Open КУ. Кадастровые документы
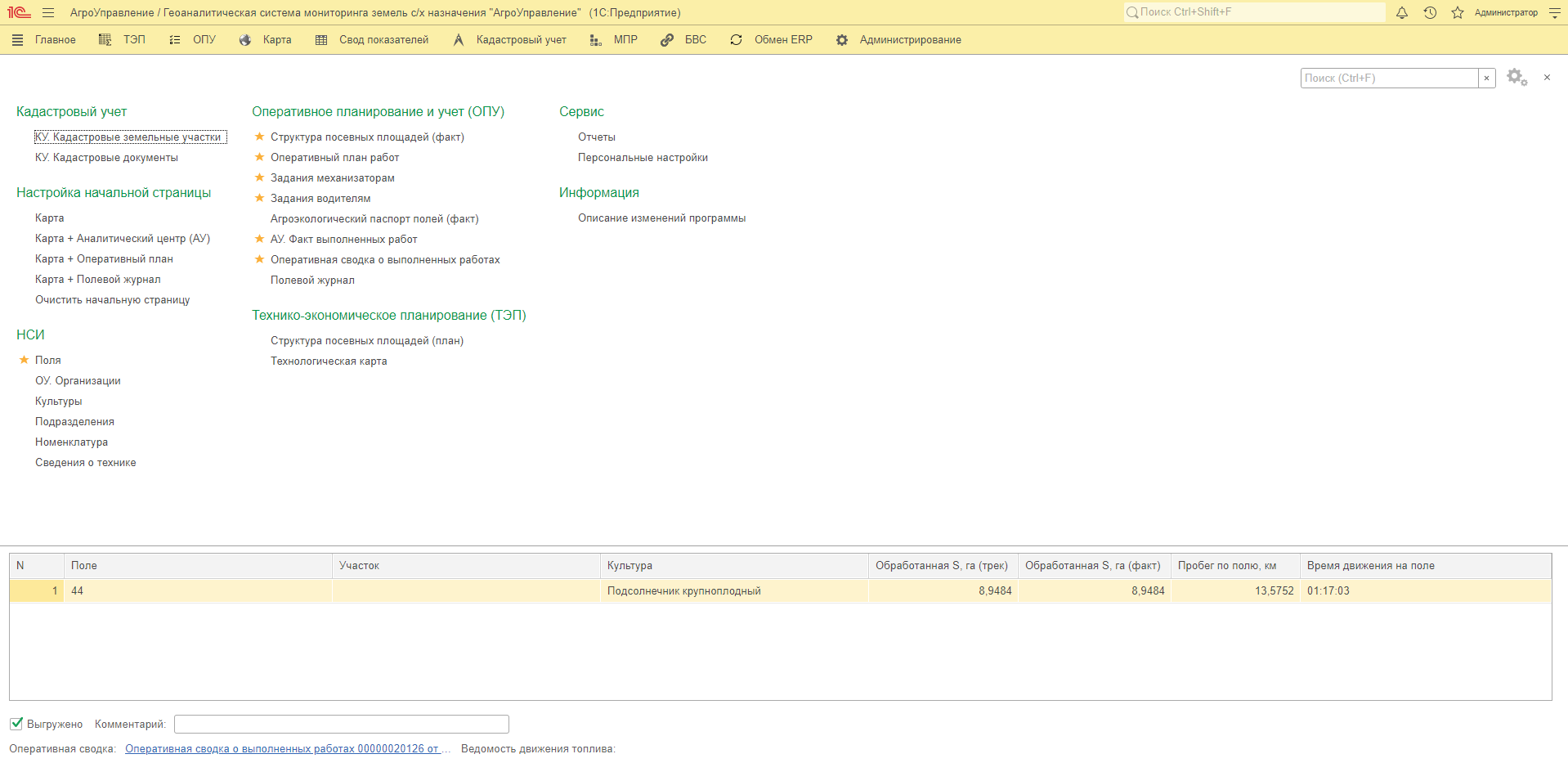This screenshot has width=1568, height=763. (x=106, y=158)
